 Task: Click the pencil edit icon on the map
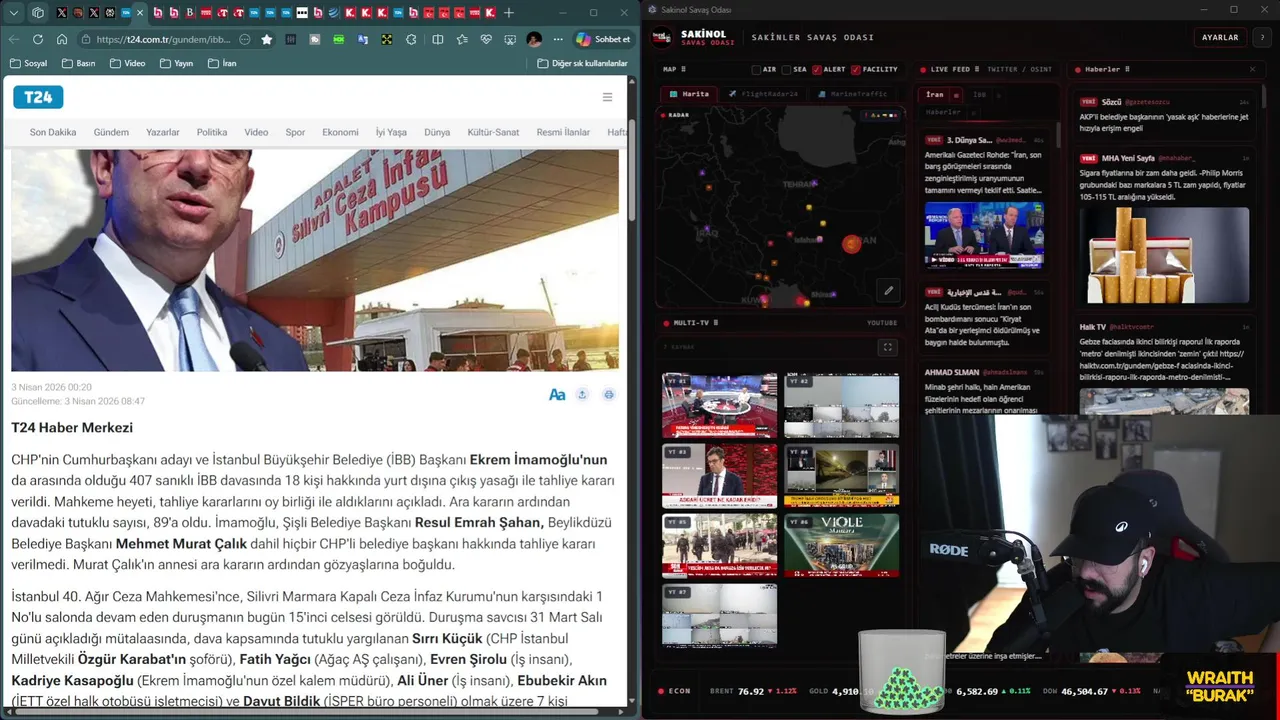pyautogui.click(x=888, y=291)
